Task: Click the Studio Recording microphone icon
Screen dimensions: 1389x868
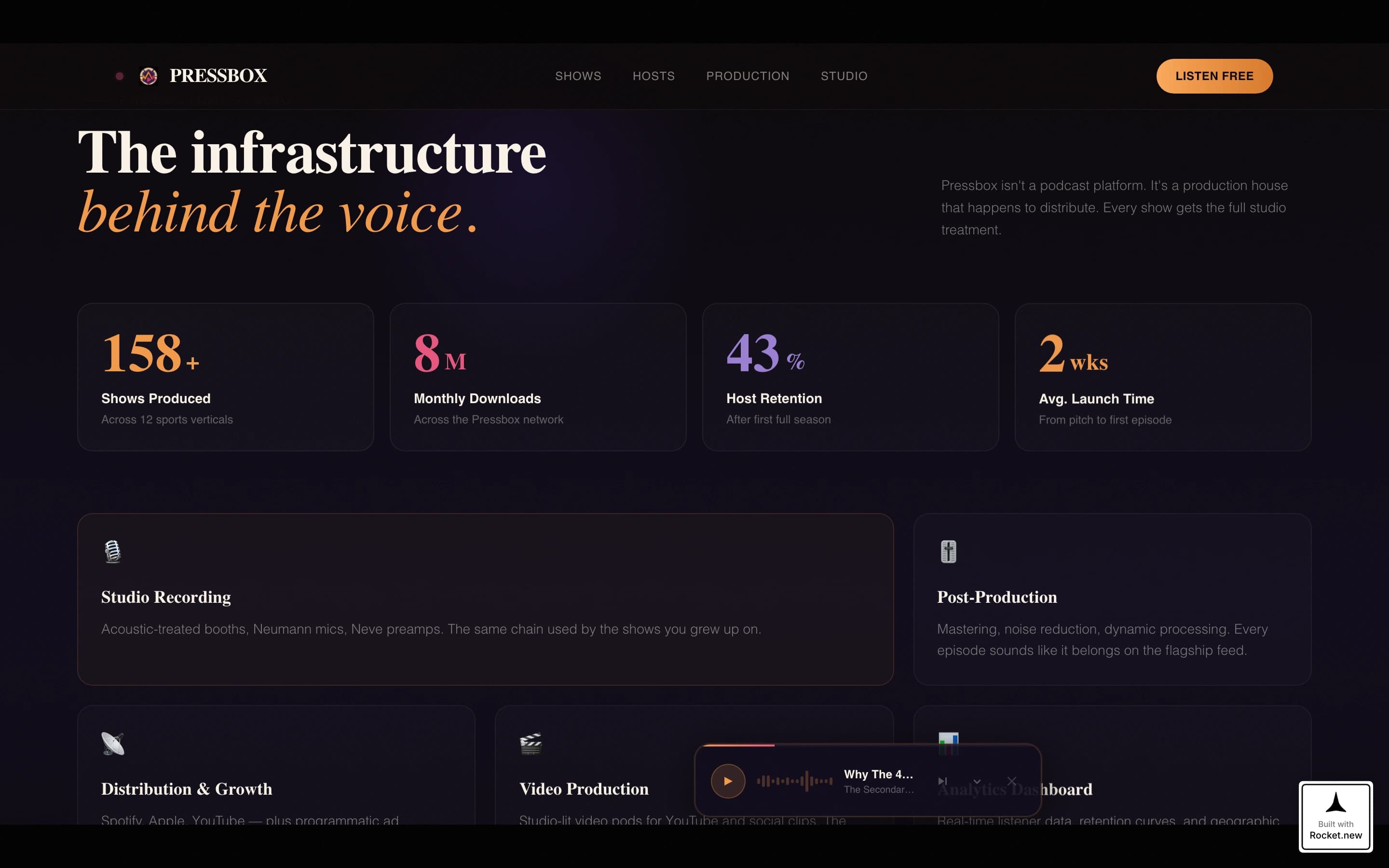Action: [112, 552]
